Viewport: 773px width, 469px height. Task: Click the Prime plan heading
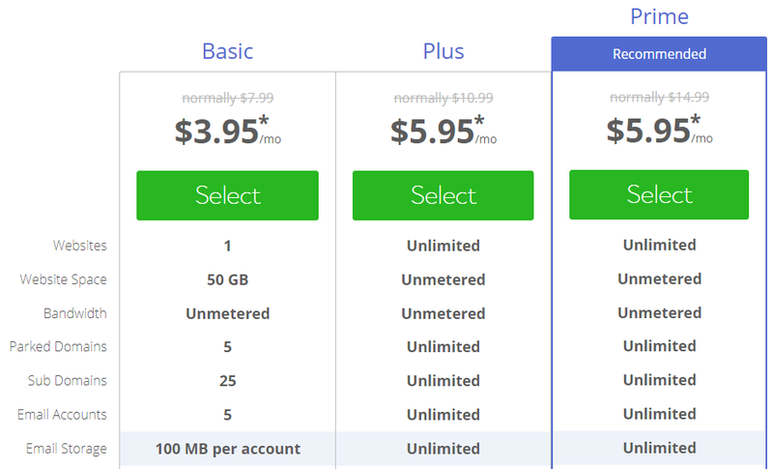659,17
